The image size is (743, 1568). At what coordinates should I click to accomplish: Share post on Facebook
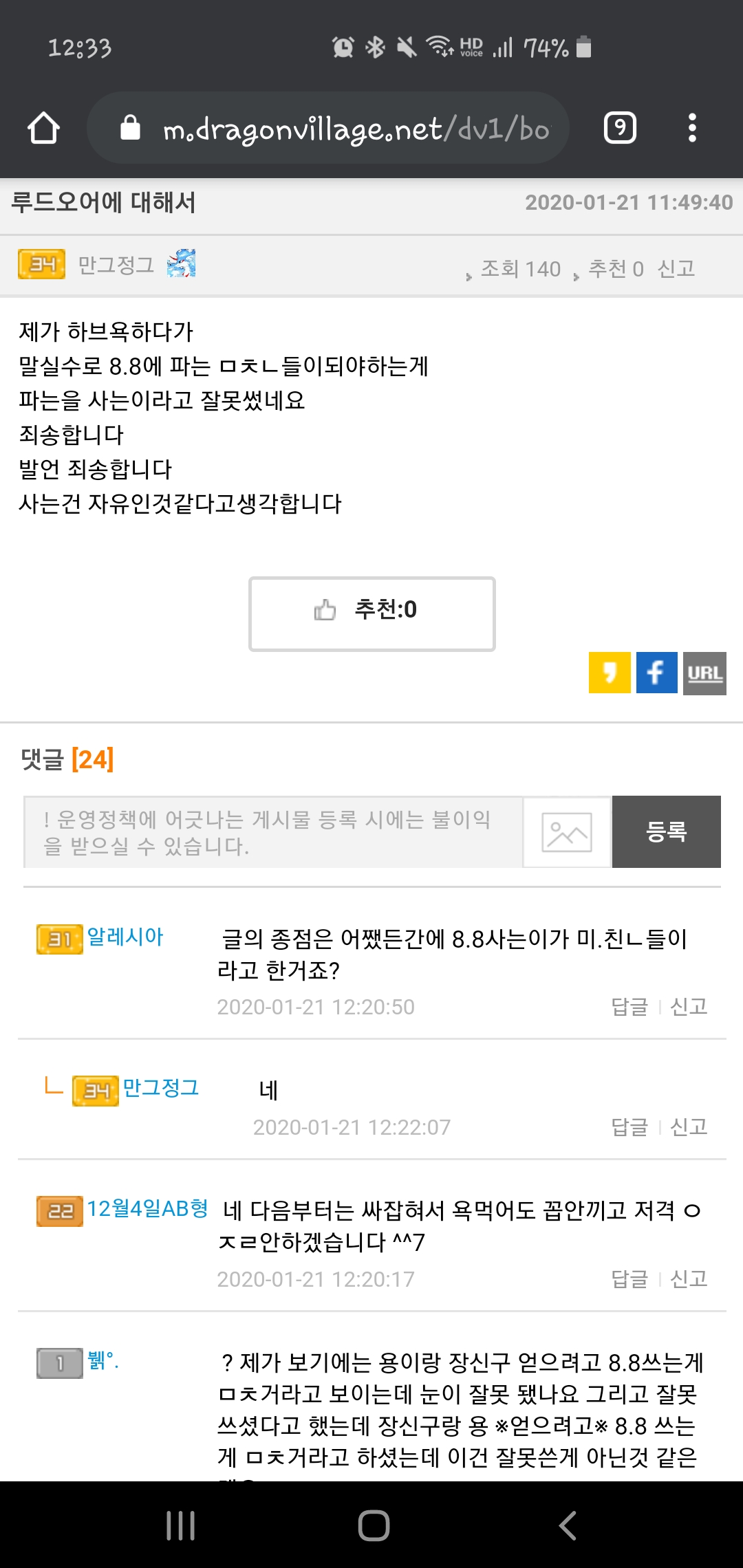pos(656,673)
